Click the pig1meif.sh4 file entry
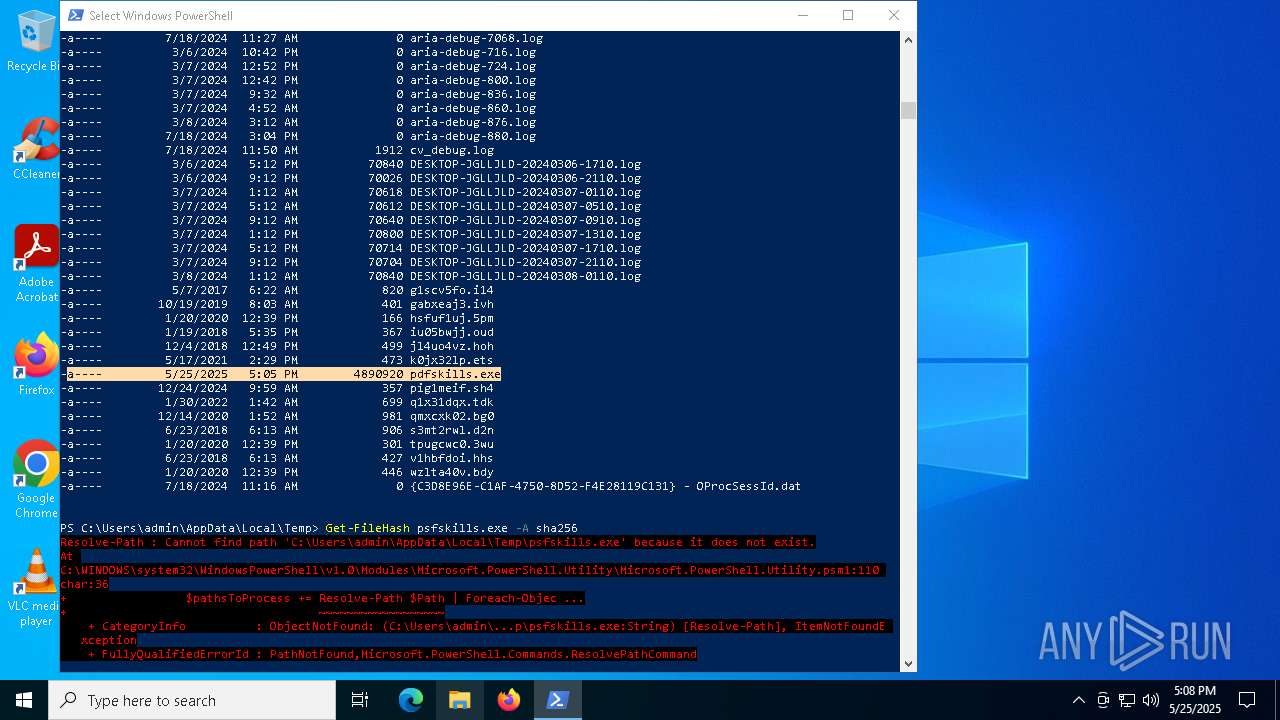The width and height of the screenshot is (1280, 720). click(x=452, y=388)
